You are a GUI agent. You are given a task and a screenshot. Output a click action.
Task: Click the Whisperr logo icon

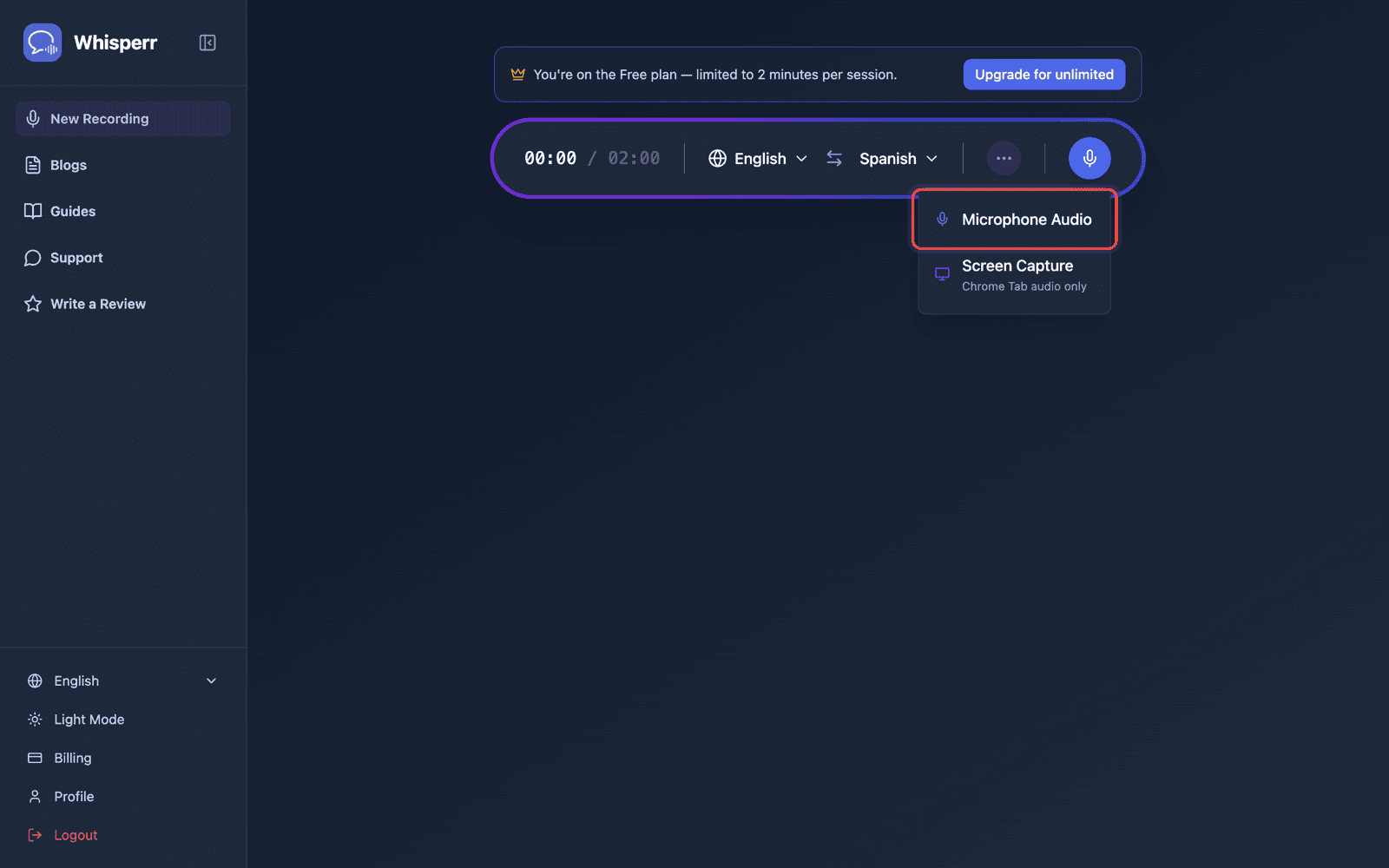tap(43, 43)
